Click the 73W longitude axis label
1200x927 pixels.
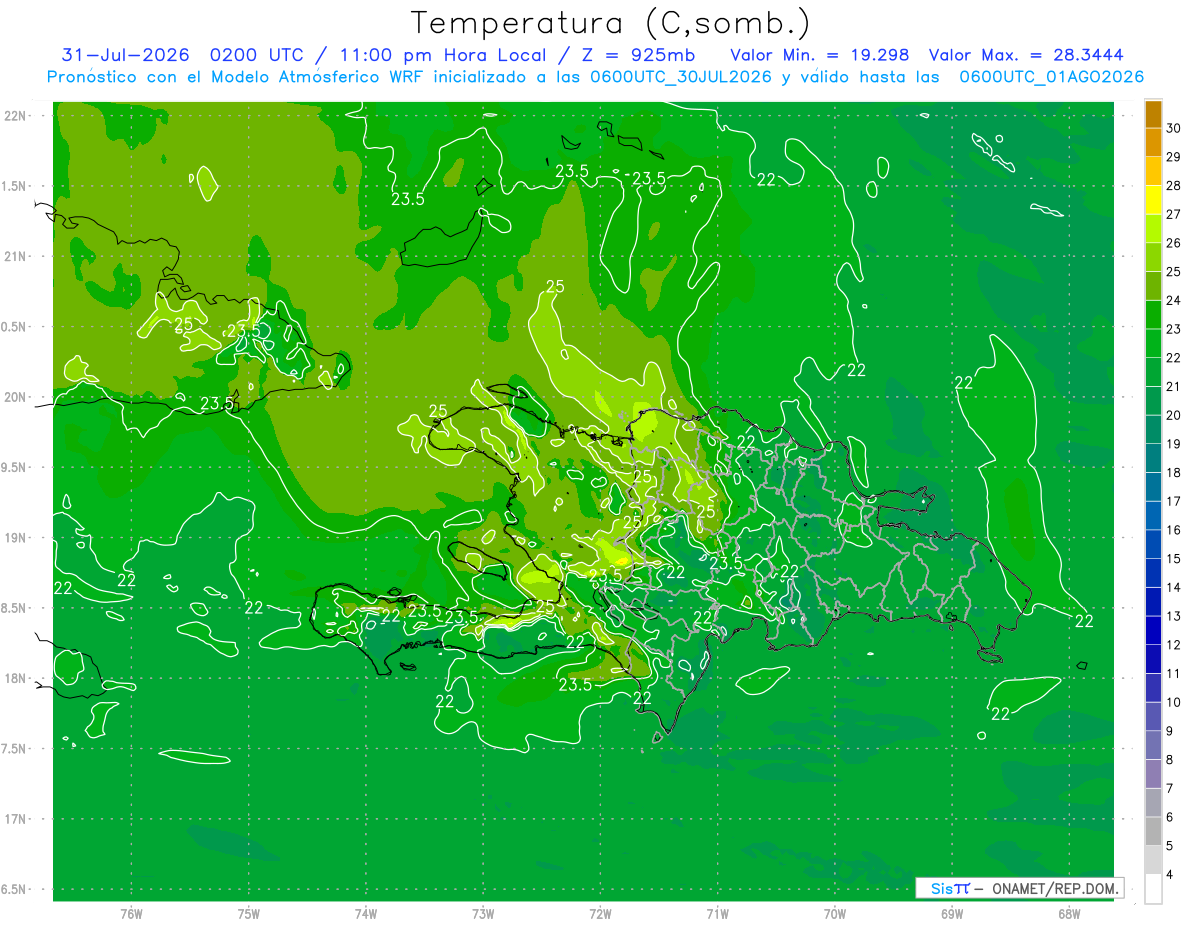coord(483,914)
